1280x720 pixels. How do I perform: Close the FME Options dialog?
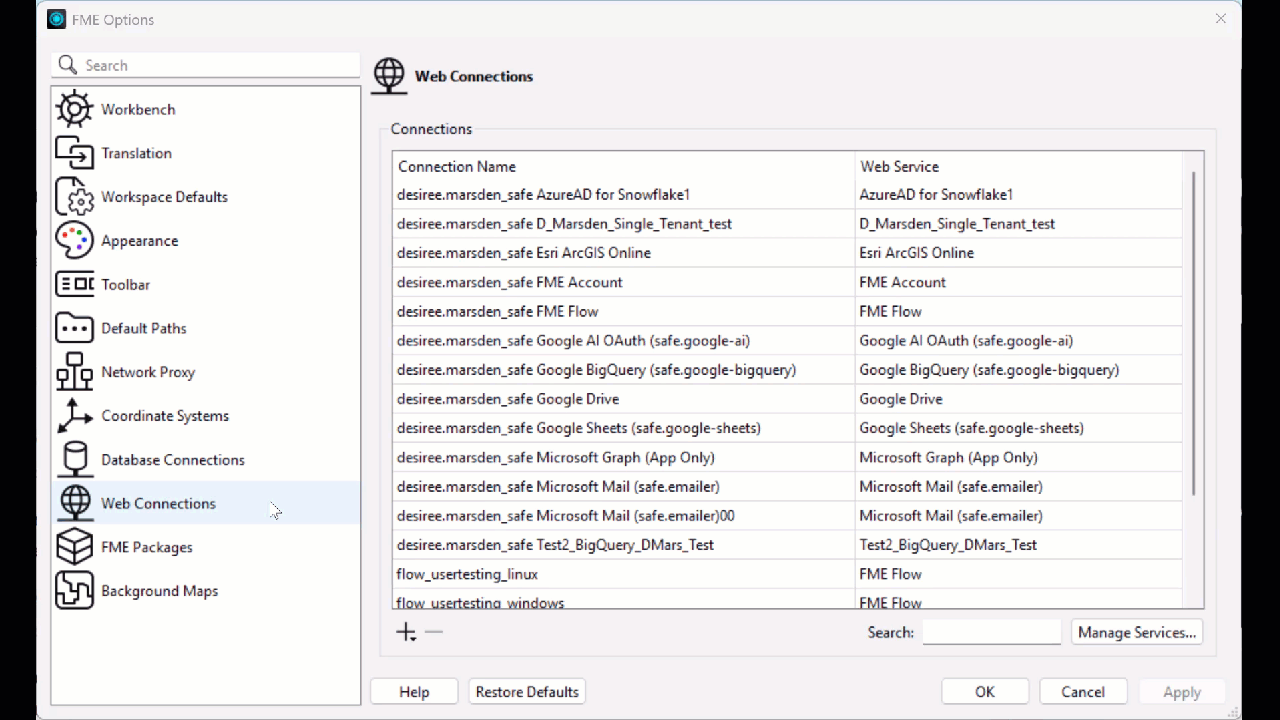(1220, 19)
